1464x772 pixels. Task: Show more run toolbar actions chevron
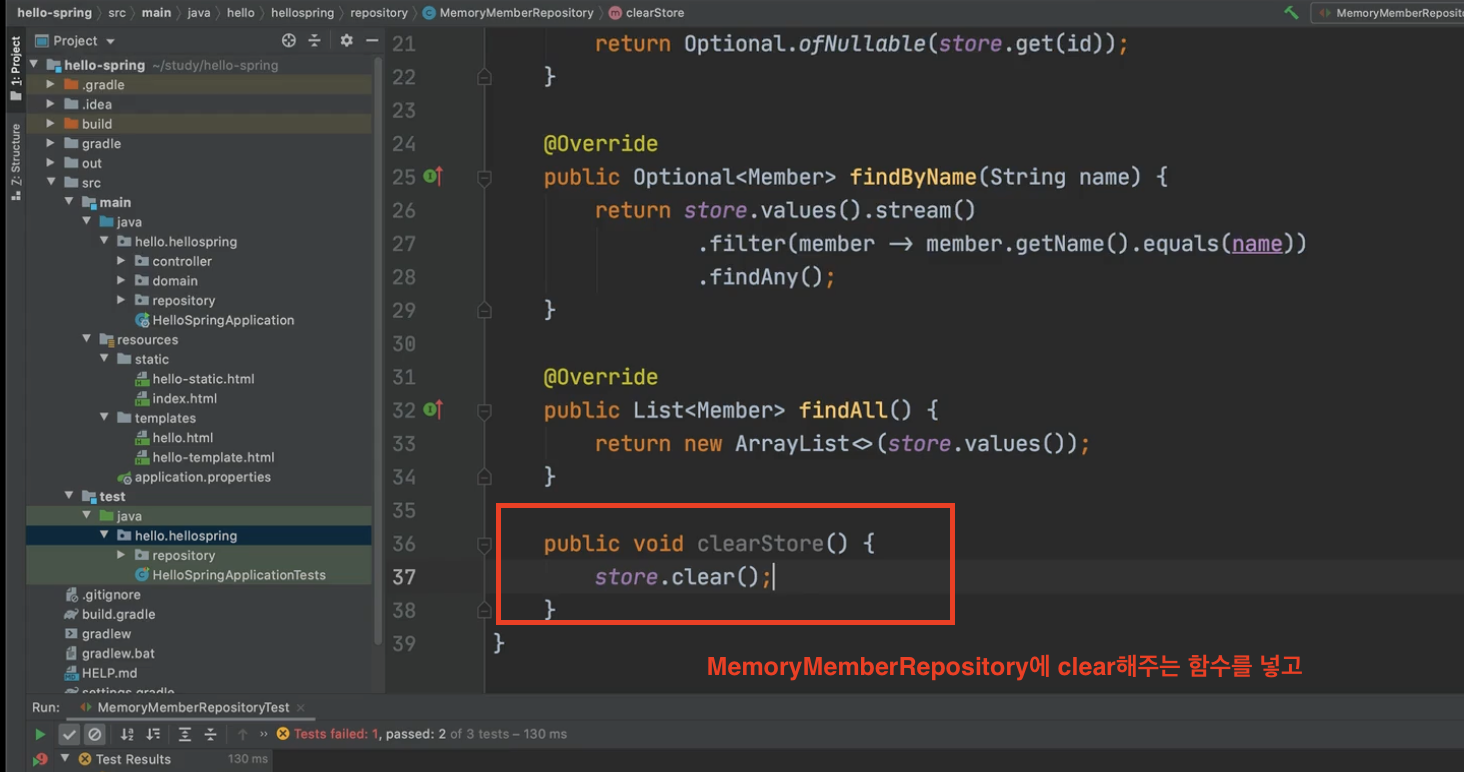(264, 734)
